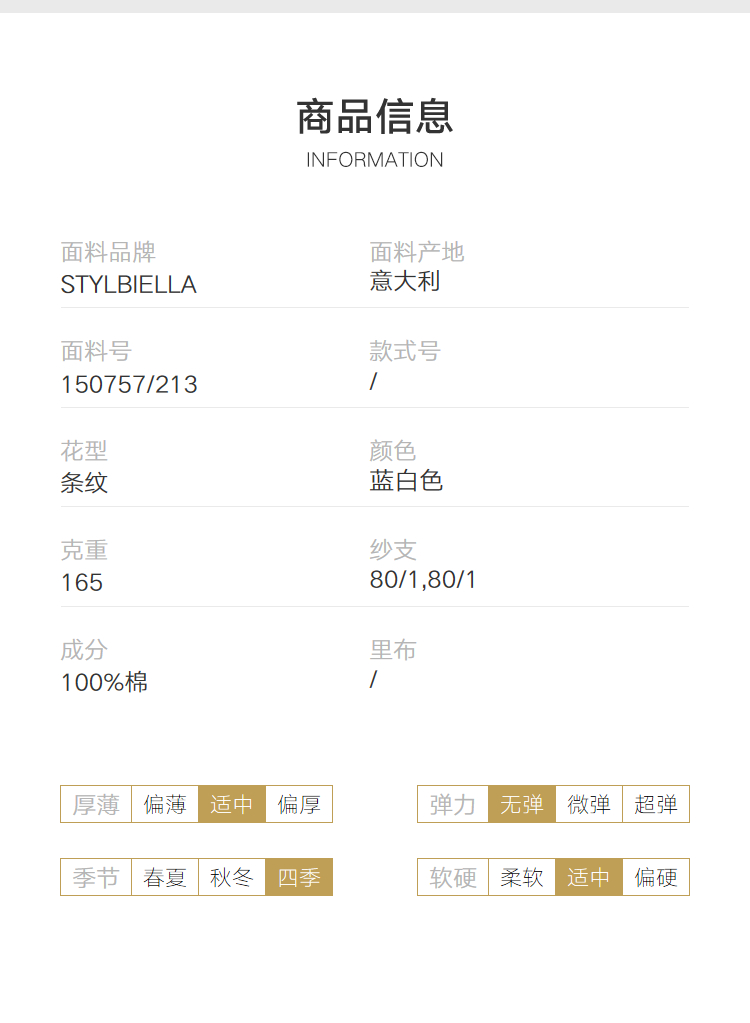Viewport: 750px width, 1023px height.
Task: Select 春夏 season option
Action: pyautogui.click(x=165, y=877)
